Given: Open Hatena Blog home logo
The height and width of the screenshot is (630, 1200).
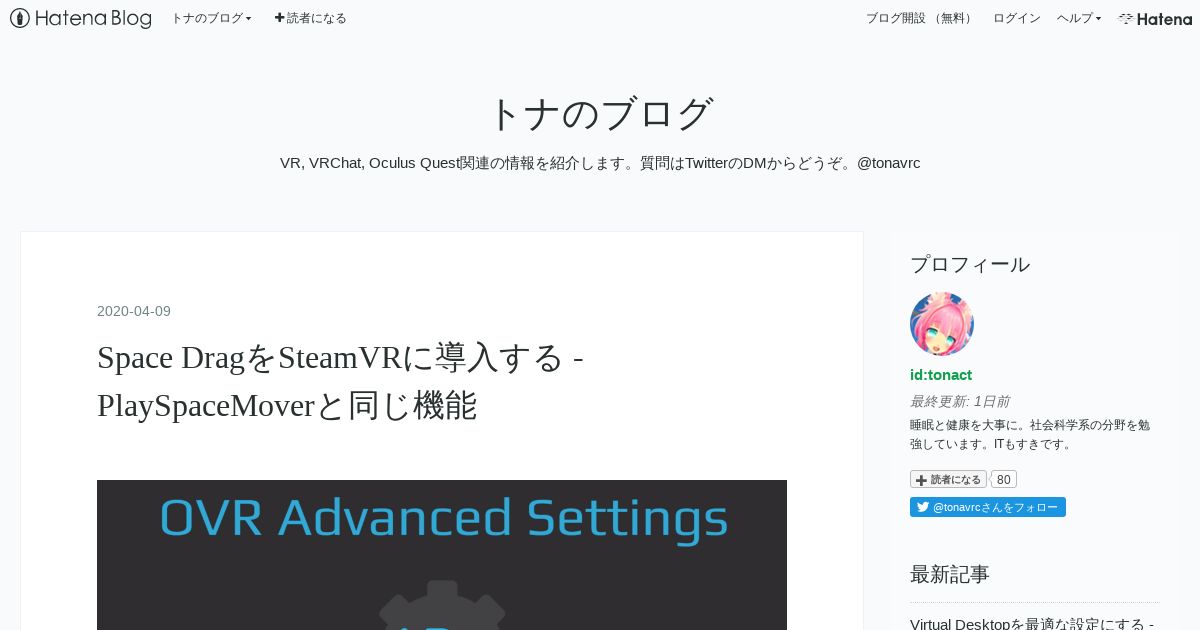Looking at the screenshot, I should 81,18.
